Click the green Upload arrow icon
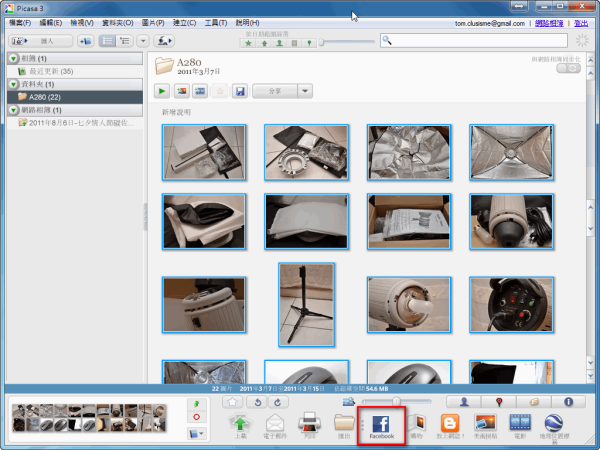 242,422
